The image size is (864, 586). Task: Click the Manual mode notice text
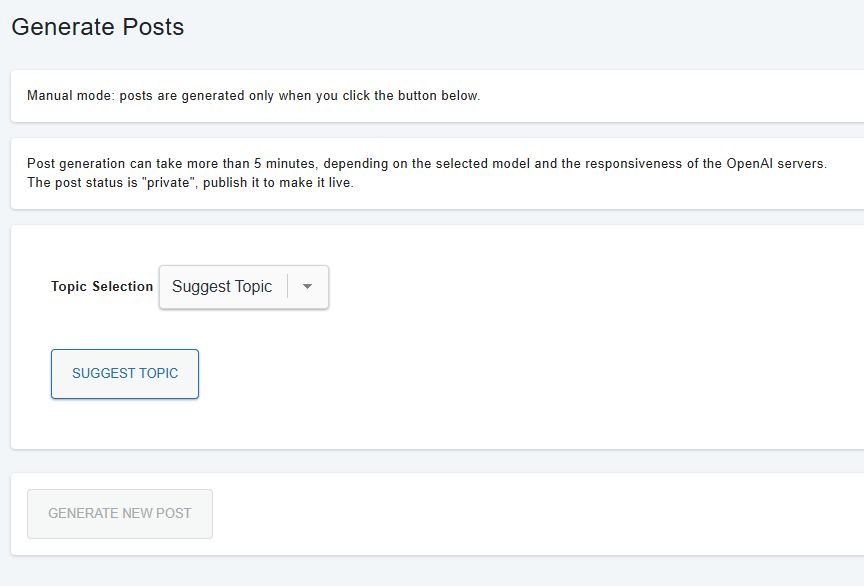click(253, 96)
